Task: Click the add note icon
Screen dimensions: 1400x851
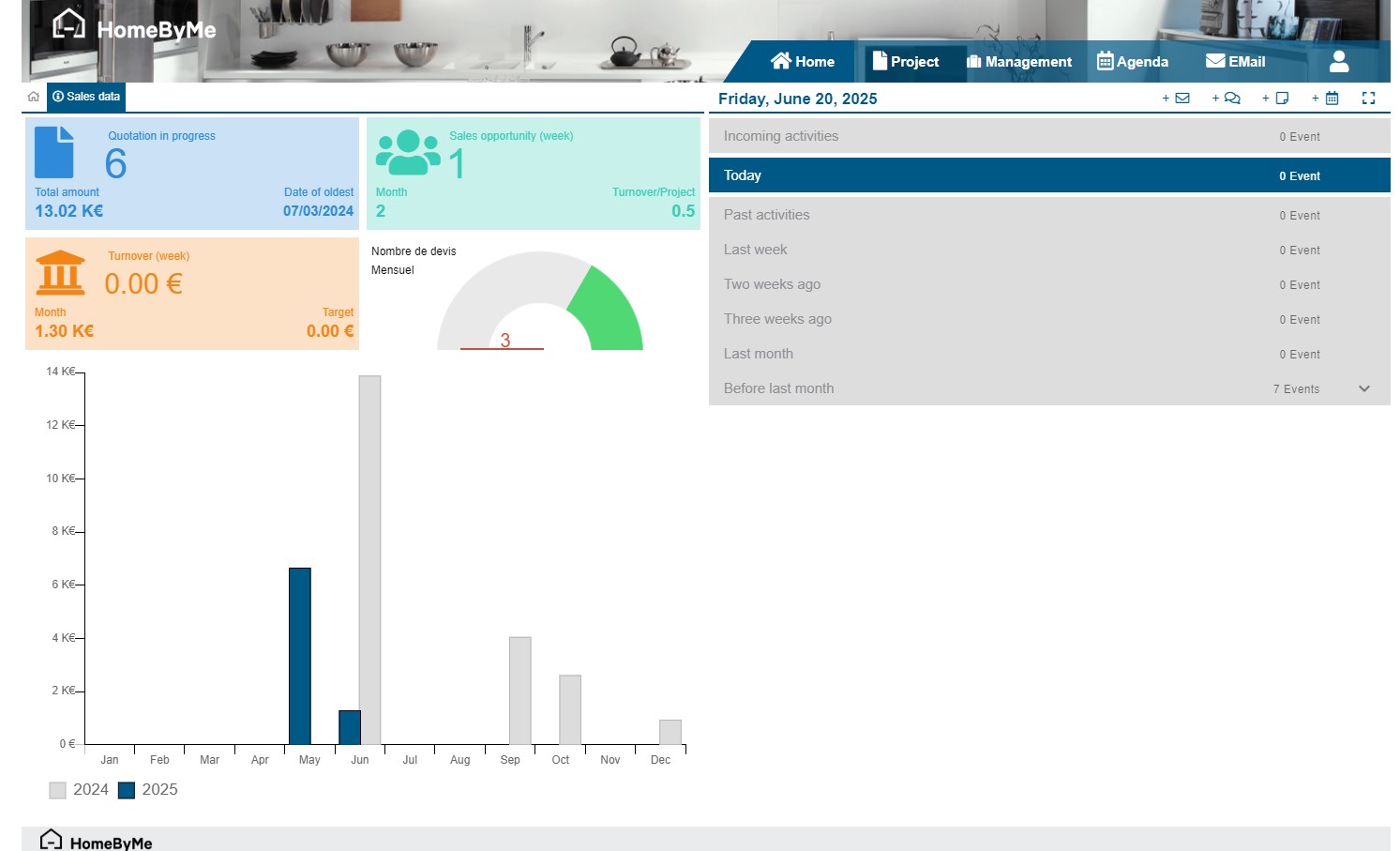Action: [x=1276, y=98]
